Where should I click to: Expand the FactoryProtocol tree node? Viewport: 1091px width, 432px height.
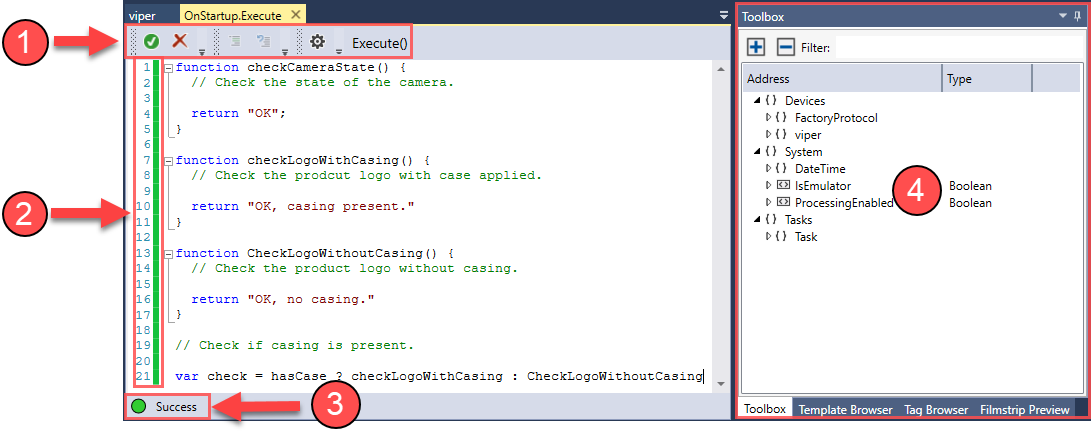[768, 118]
